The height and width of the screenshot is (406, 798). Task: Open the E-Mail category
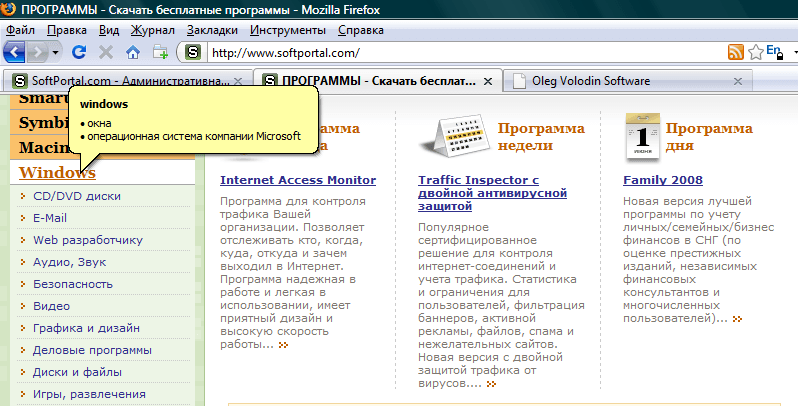(50, 218)
